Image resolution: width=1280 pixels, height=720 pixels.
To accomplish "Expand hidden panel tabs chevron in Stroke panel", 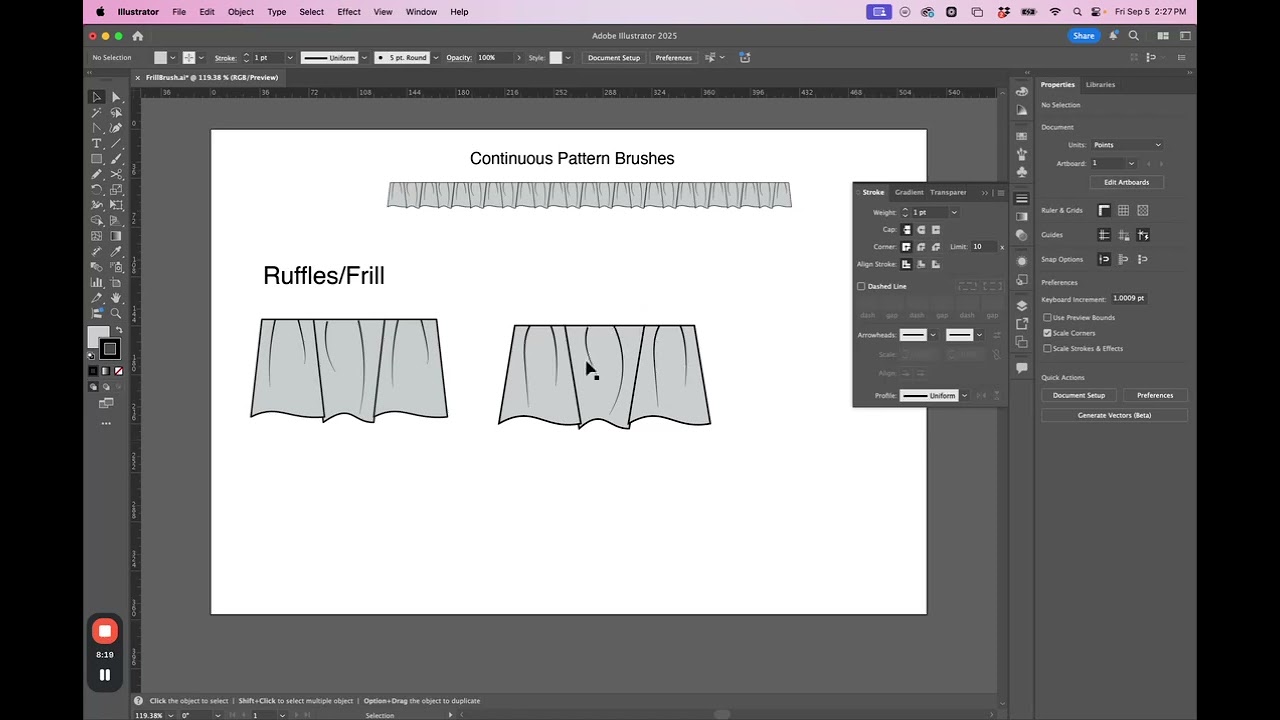I will pos(985,193).
